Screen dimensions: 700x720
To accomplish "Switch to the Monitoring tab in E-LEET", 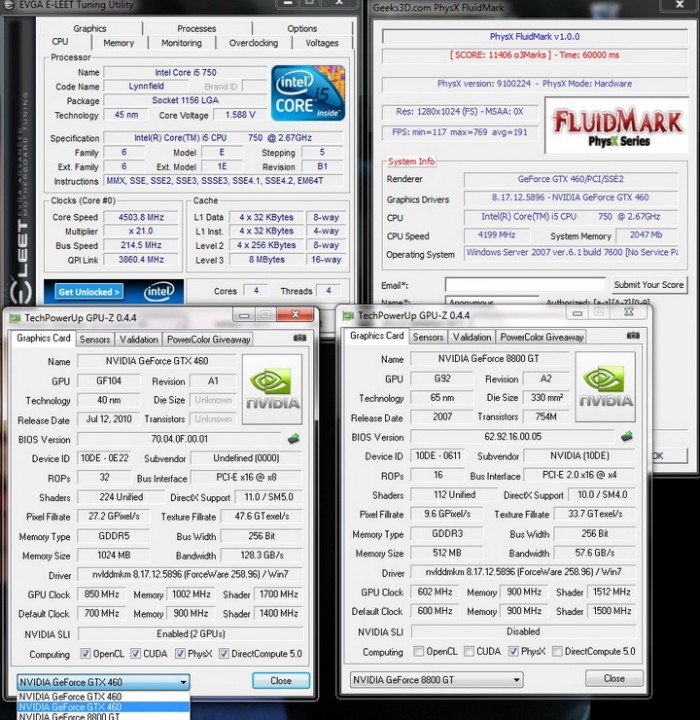I will pos(181,43).
